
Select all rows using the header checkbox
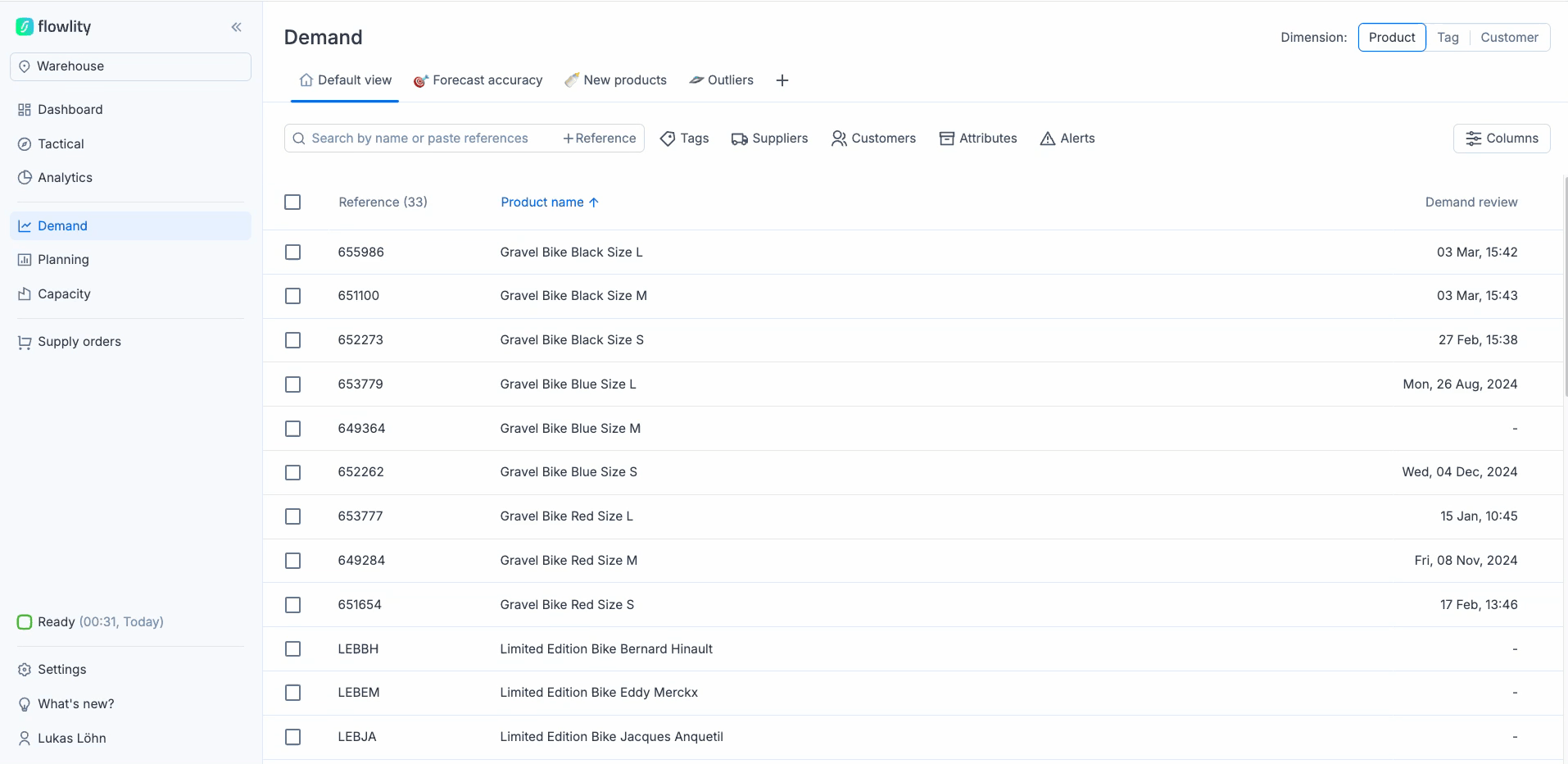tap(292, 202)
